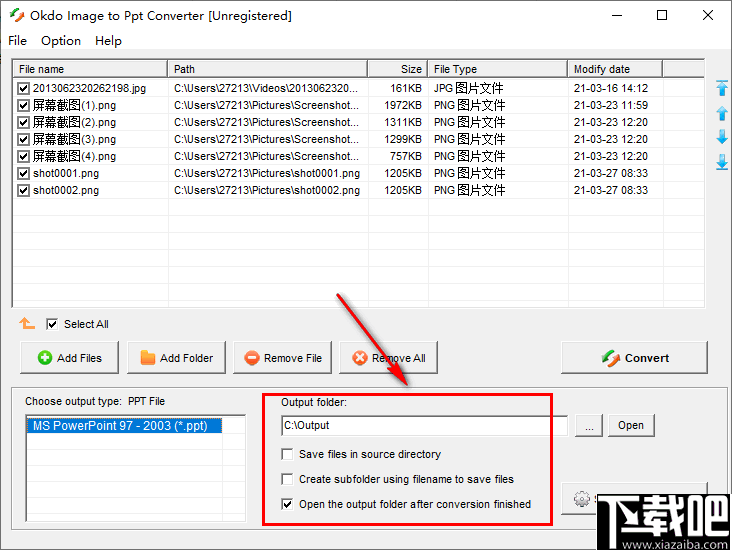The height and width of the screenshot is (550, 732).
Task: Disable Open the output folder after conversion
Action: pyautogui.click(x=287, y=504)
